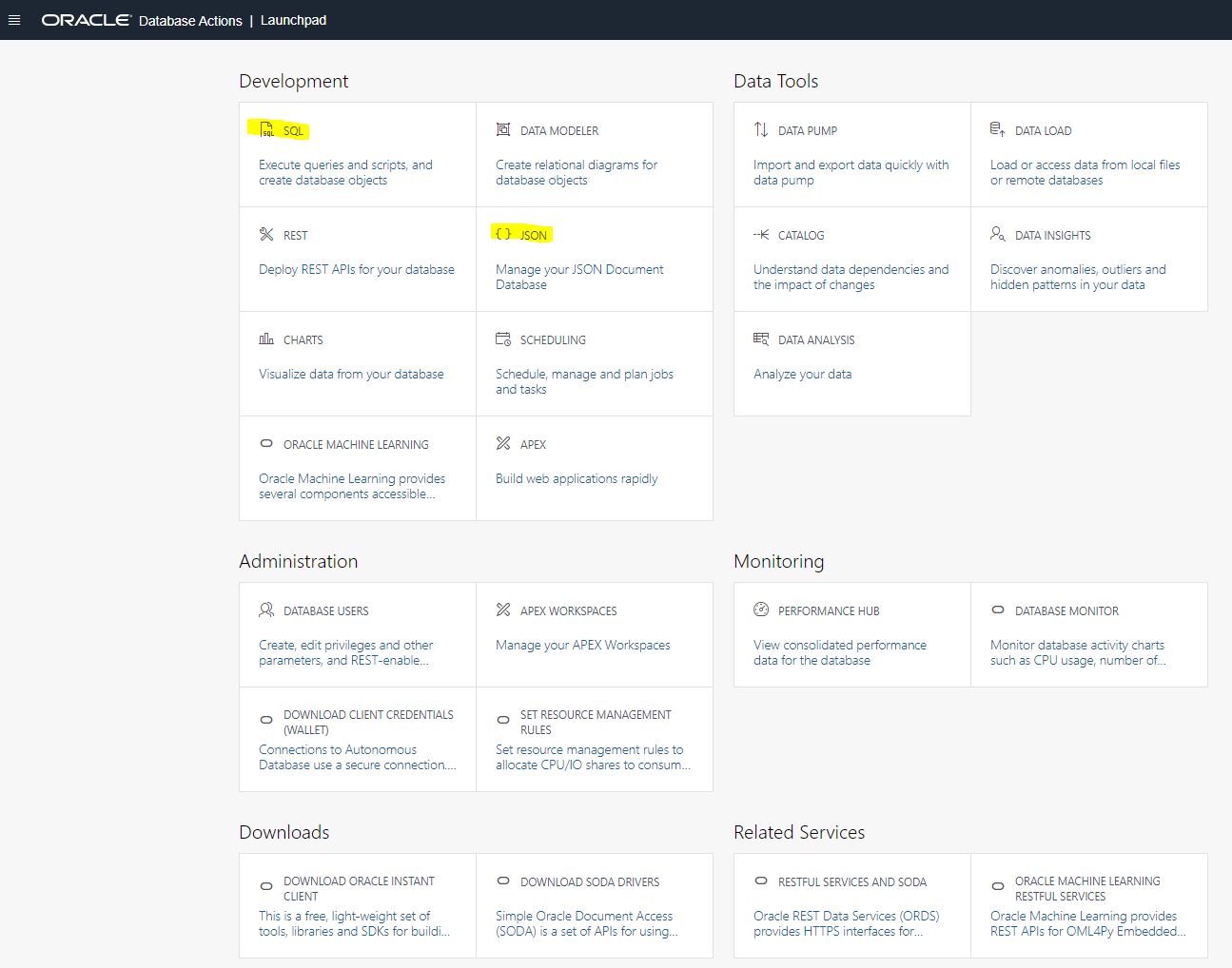The width and height of the screenshot is (1232, 968).
Task: Open the Data Load icon
Action: 997,129
